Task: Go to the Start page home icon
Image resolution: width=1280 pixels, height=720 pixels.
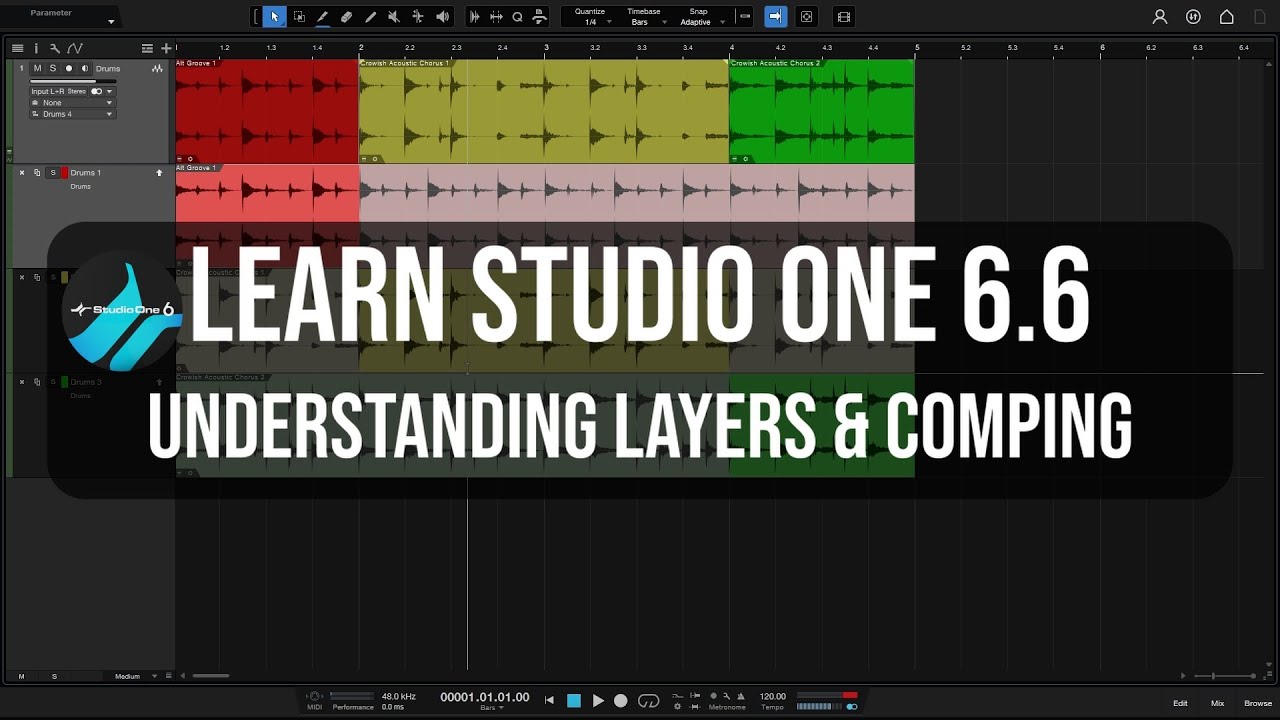Action: coord(1226,17)
